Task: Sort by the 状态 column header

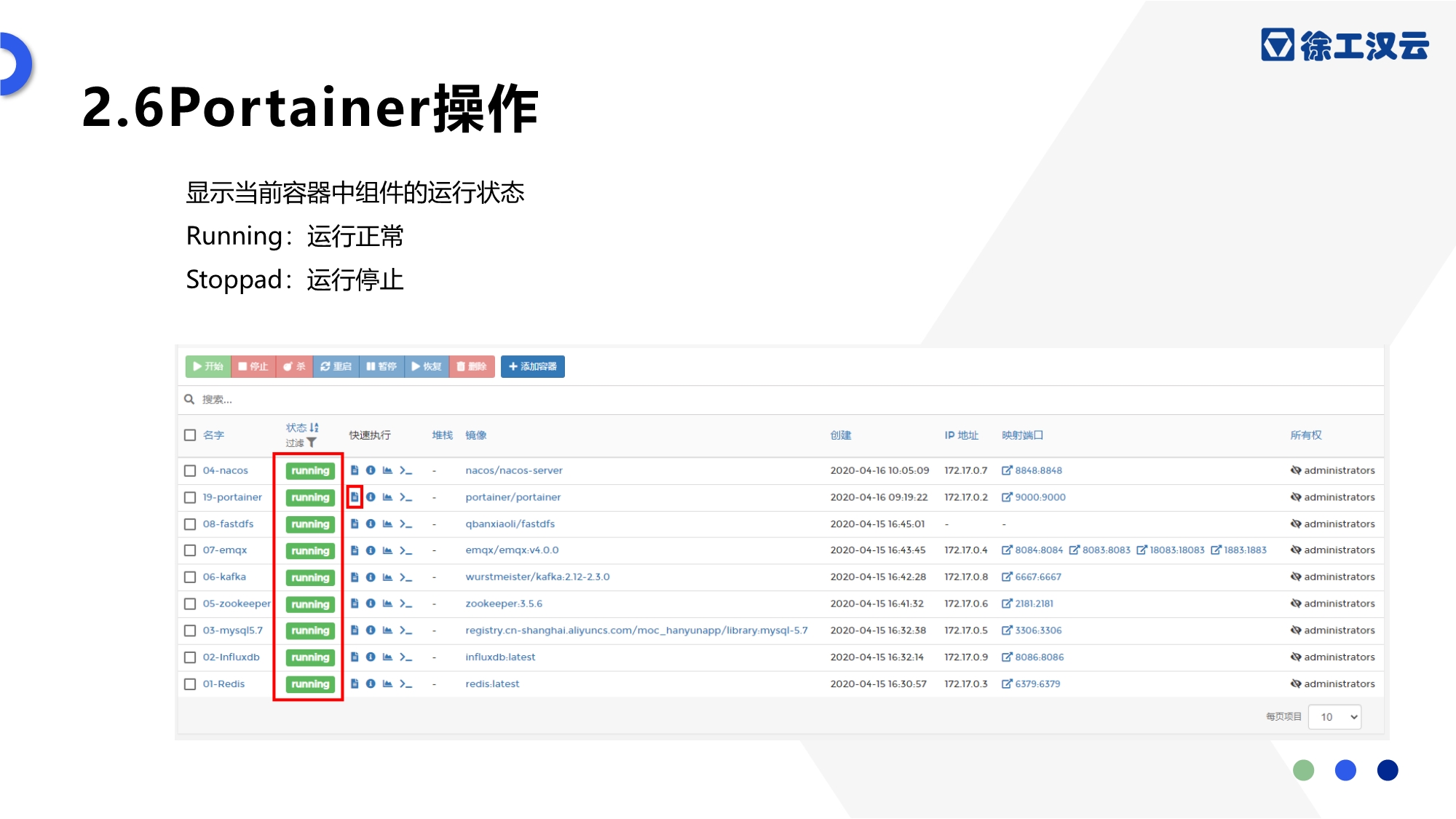Action: click(x=301, y=427)
